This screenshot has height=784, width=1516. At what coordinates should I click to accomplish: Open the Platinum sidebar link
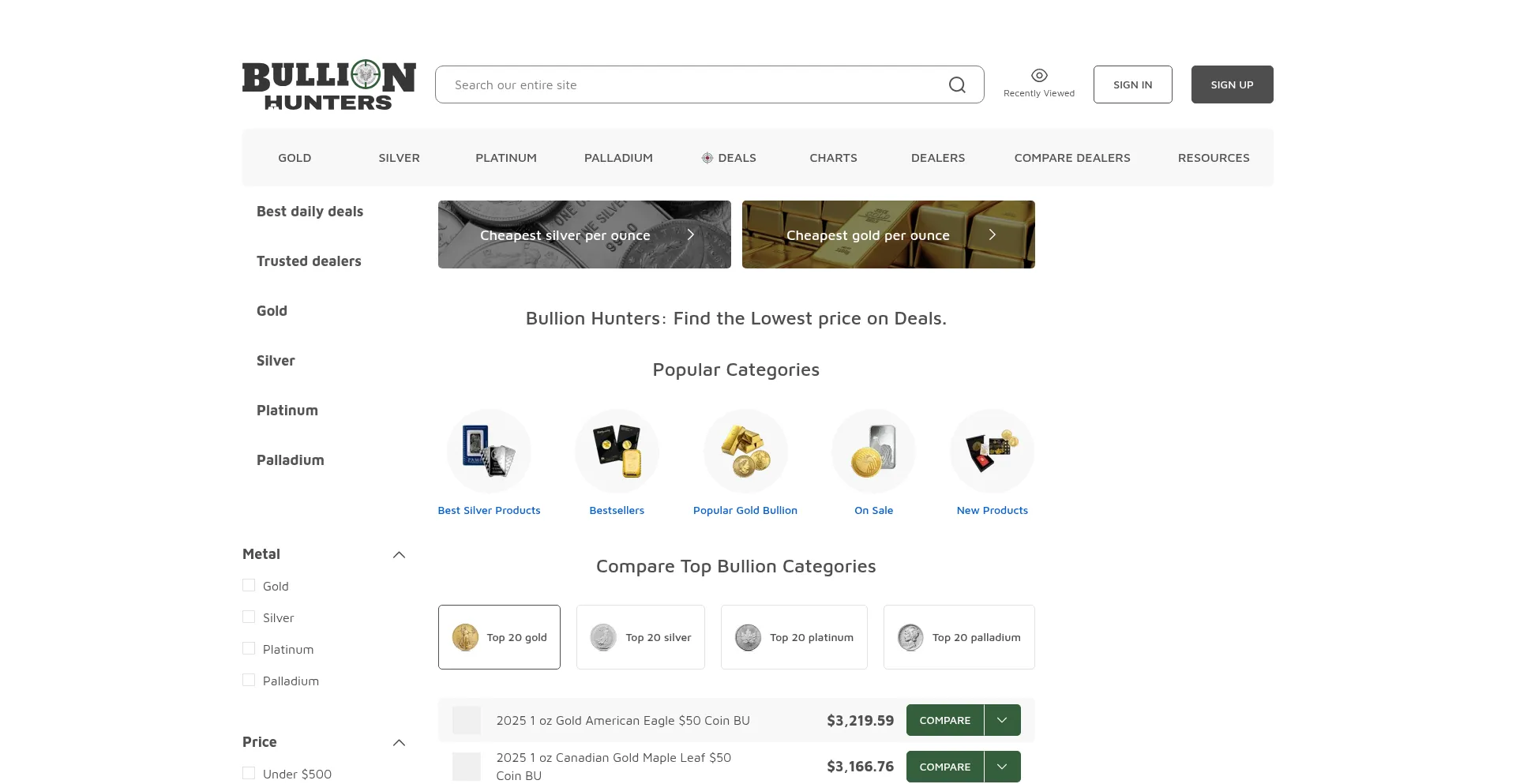287,411
